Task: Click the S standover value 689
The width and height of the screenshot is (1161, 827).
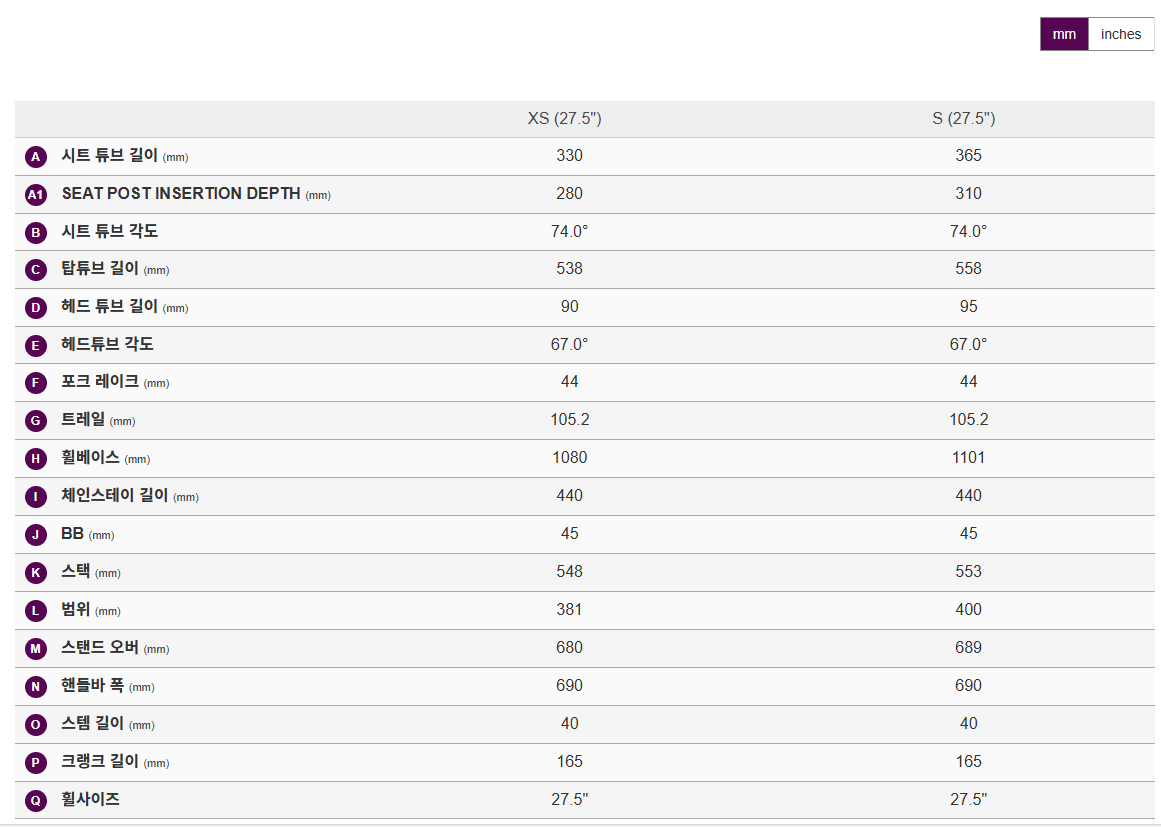Action: point(968,648)
